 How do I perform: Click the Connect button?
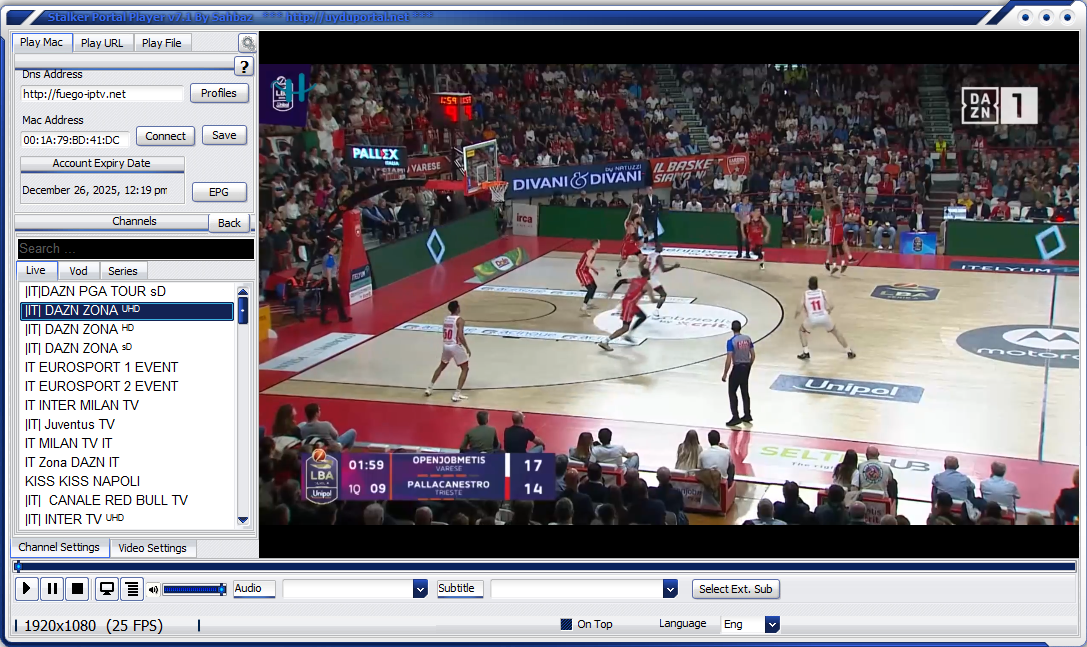(165, 136)
